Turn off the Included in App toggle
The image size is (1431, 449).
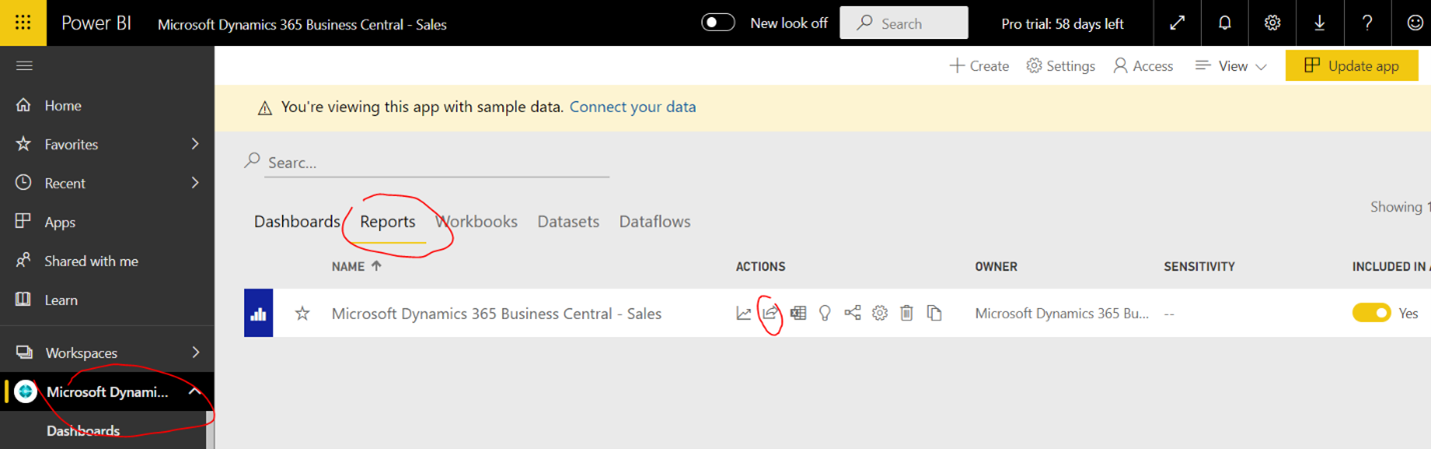(1371, 313)
